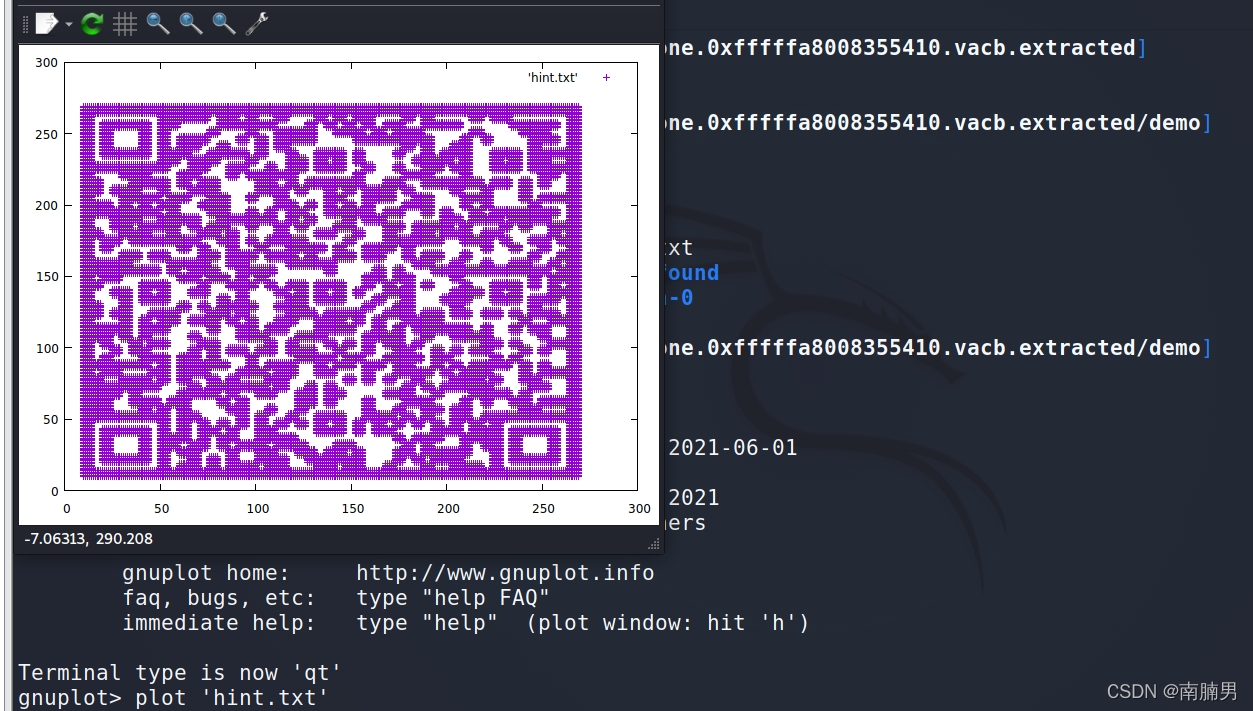Grab the toolbar's dotted move handle
Image resolution: width=1253 pixels, height=711 pixels.
click(x=26, y=24)
